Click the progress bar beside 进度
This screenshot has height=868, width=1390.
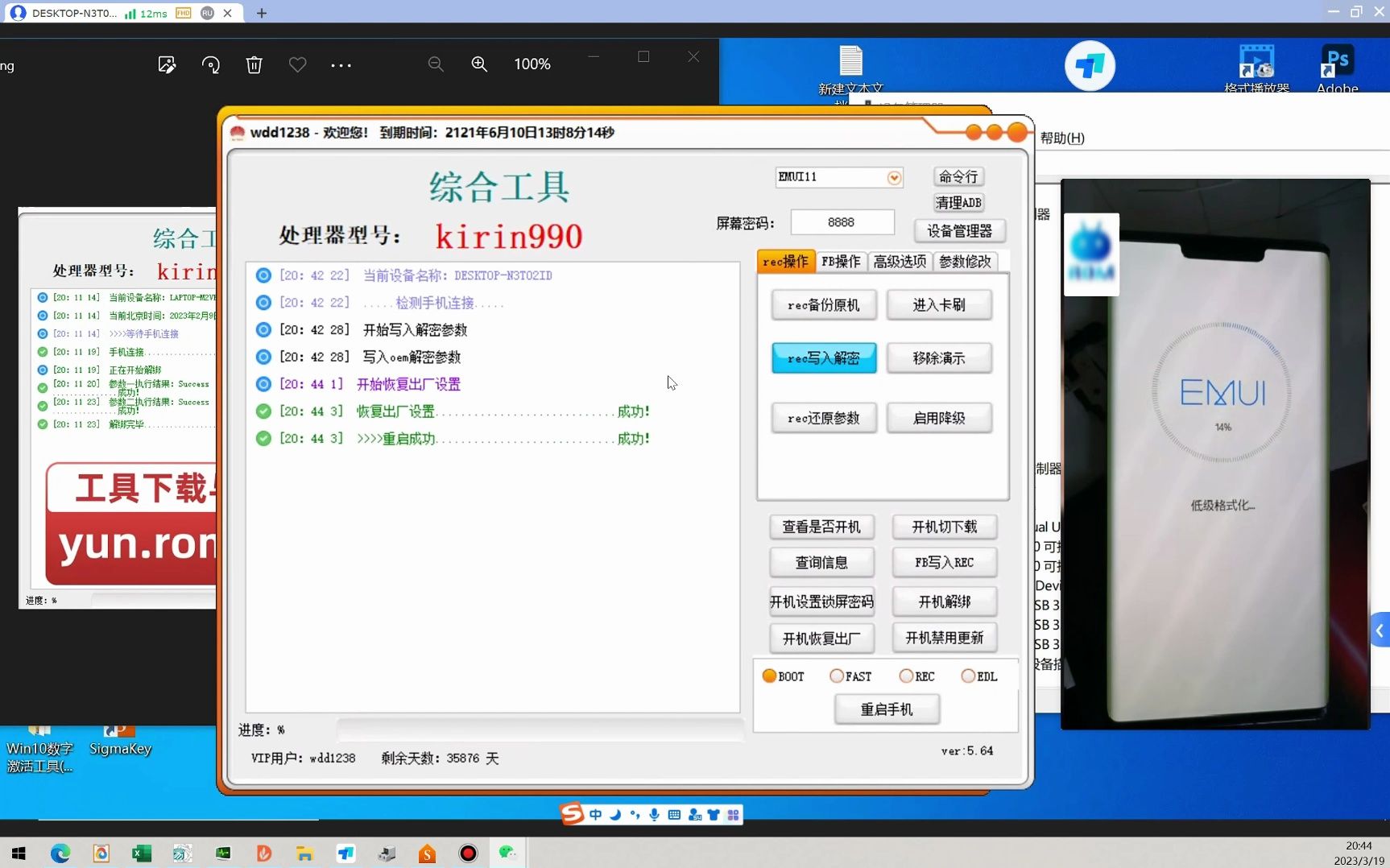pos(540,730)
